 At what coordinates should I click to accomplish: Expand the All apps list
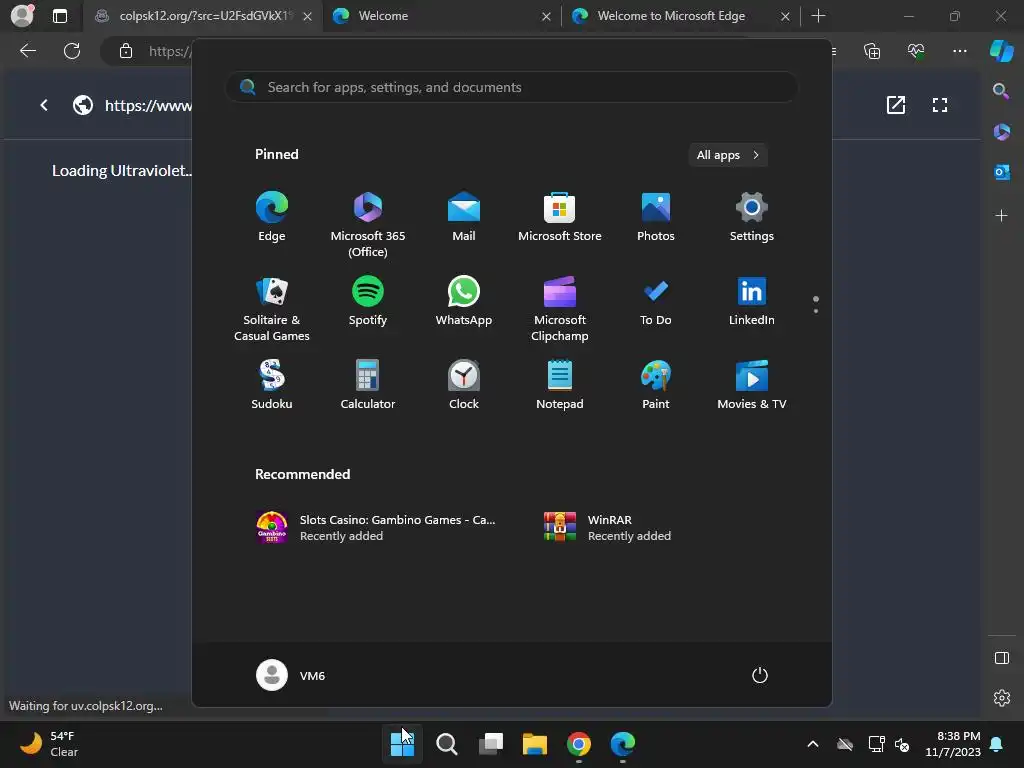[x=728, y=155]
